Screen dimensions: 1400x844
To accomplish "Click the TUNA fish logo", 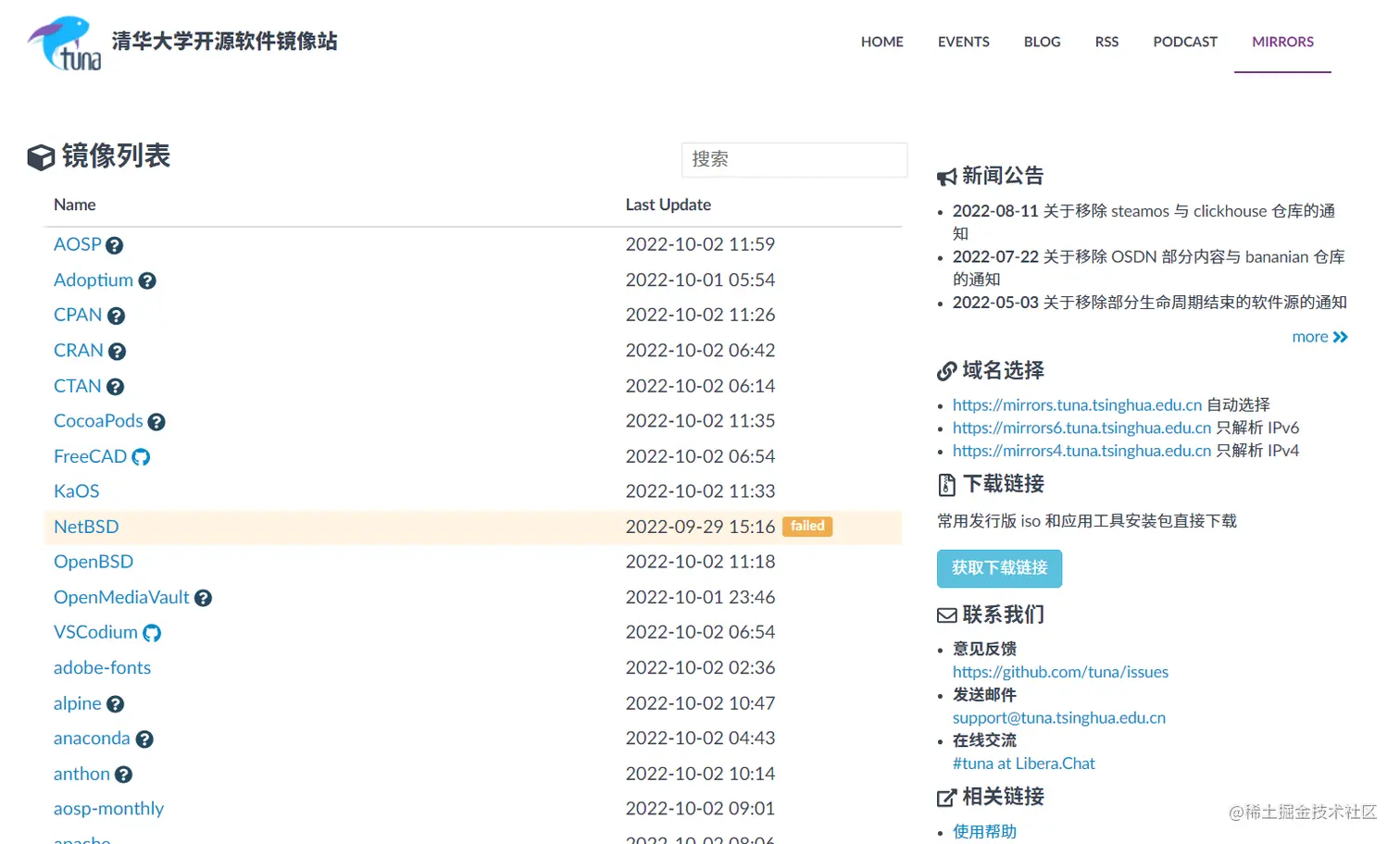I will point(65,43).
